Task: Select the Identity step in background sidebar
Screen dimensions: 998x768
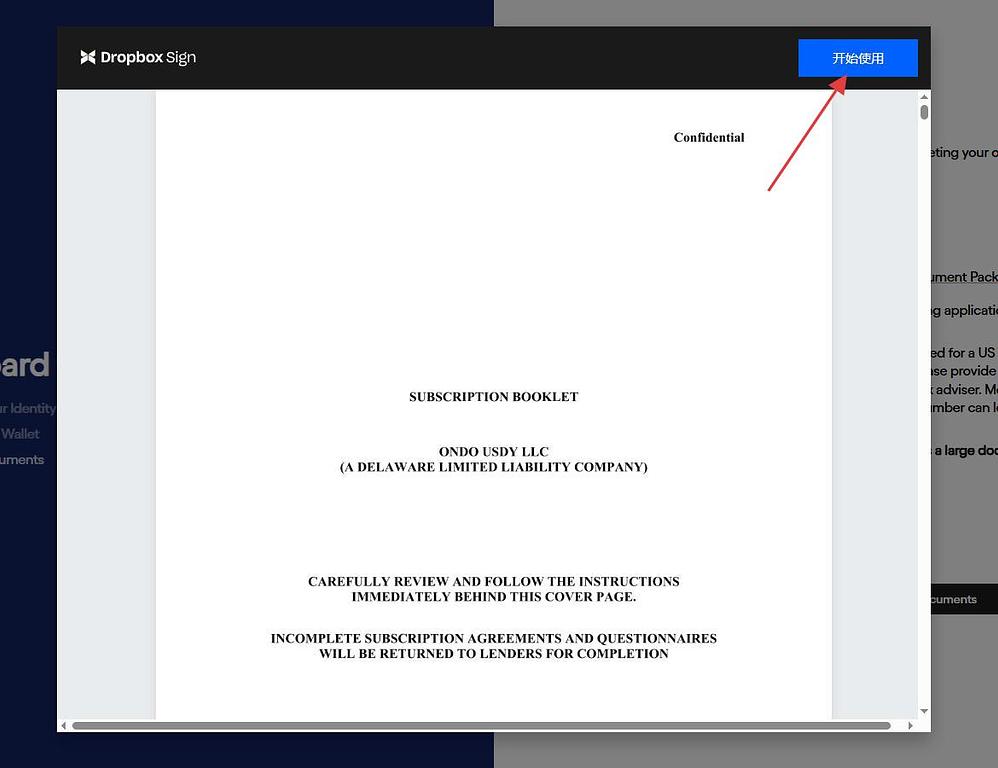Action: click(x=28, y=408)
